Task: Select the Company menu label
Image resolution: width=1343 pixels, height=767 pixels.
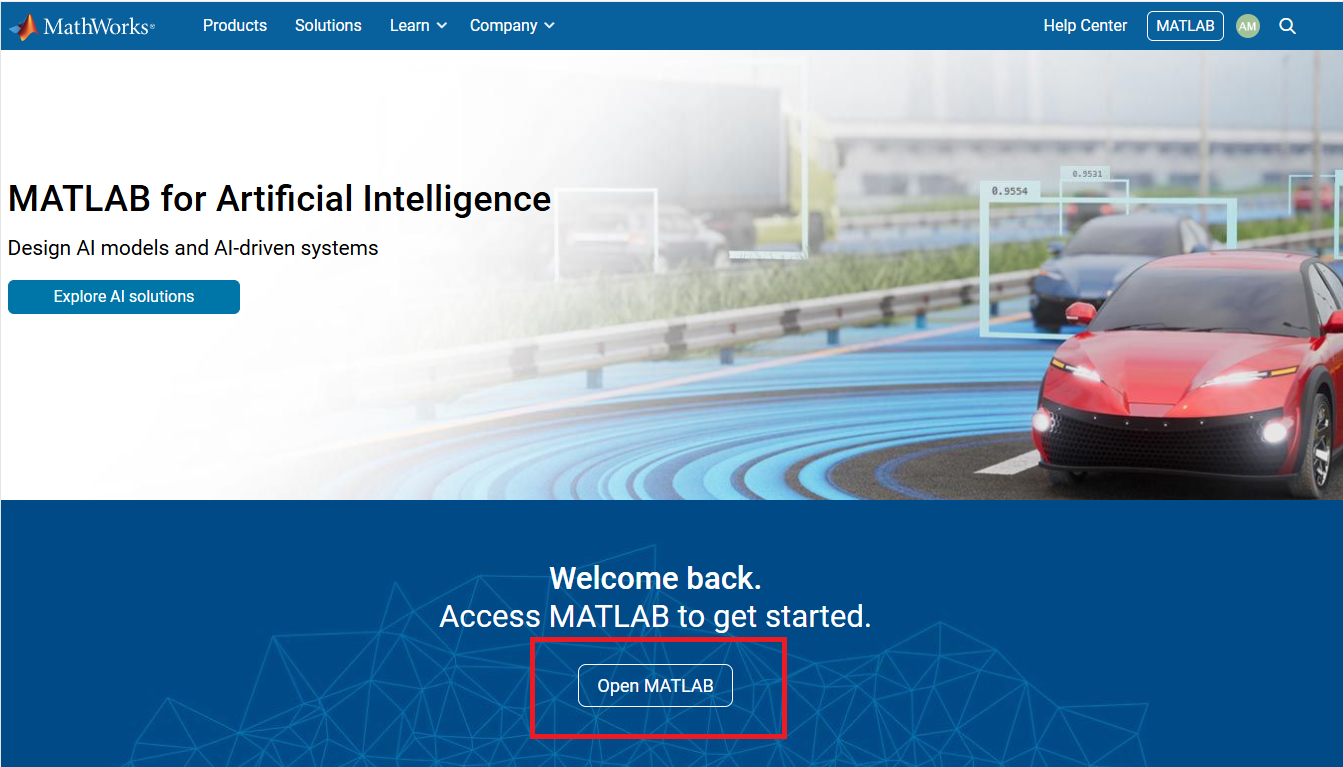Action: tap(503, 26)
